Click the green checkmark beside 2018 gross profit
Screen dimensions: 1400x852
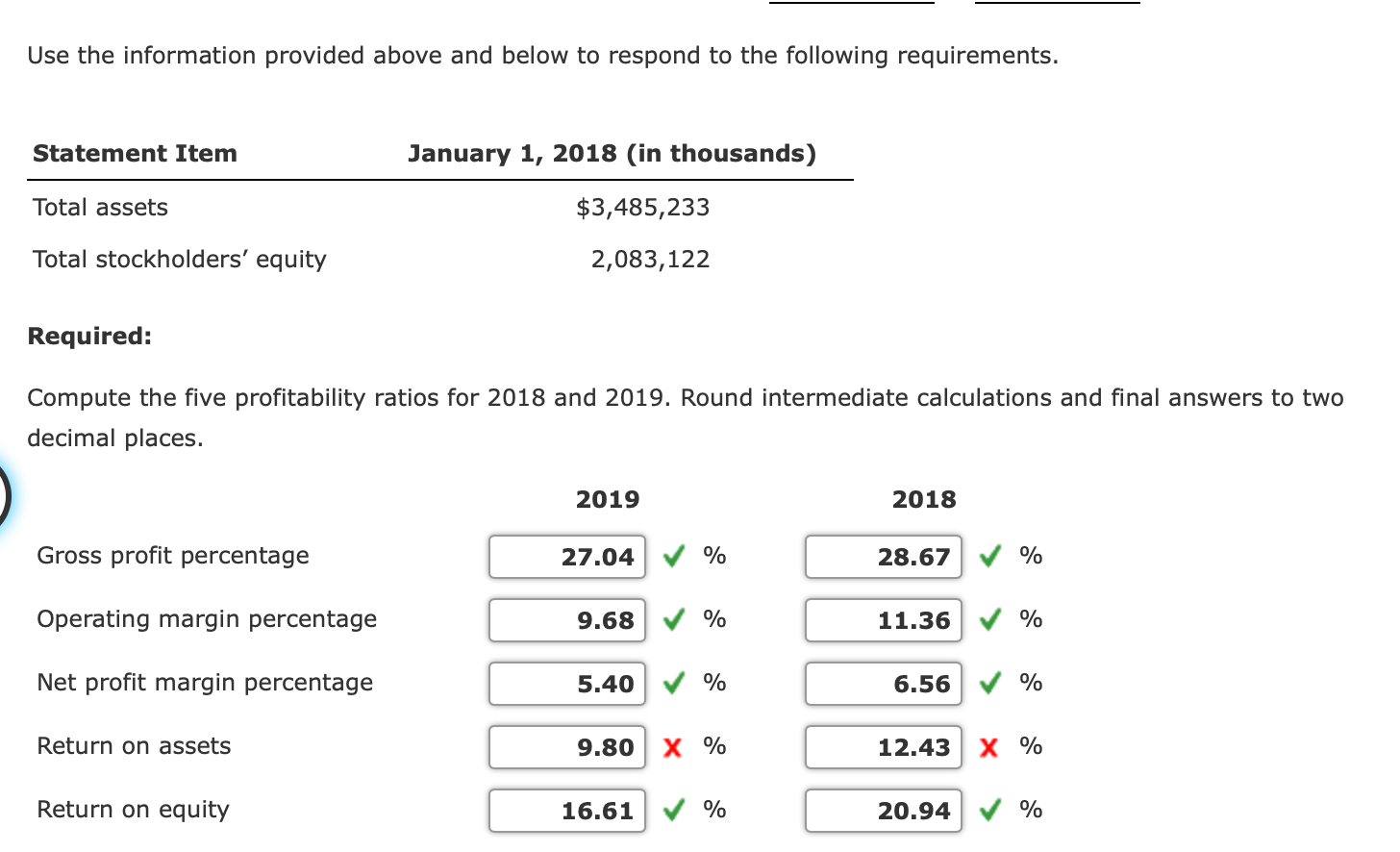988,556
